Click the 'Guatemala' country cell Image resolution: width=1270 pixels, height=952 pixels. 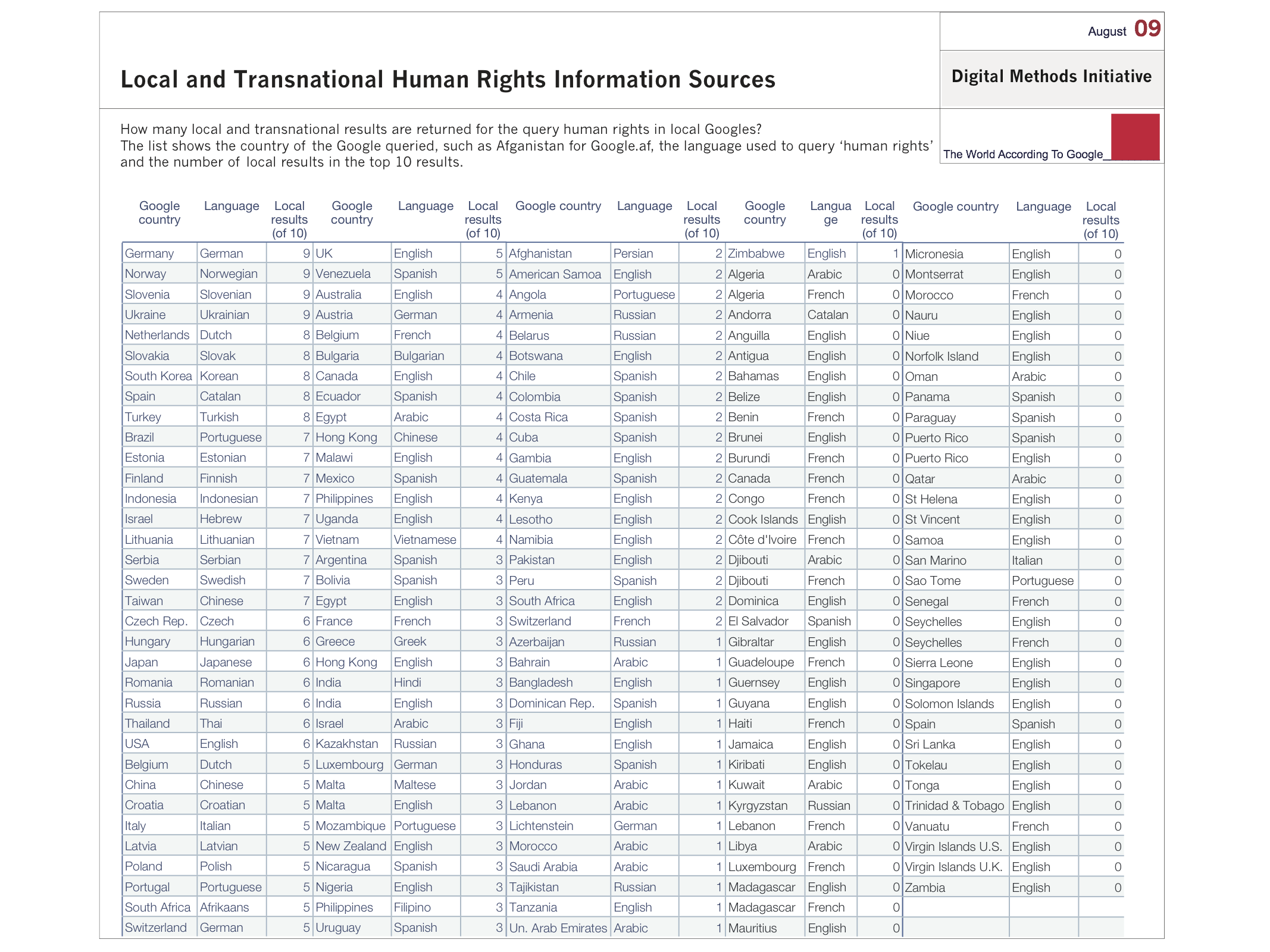[558, 478]
